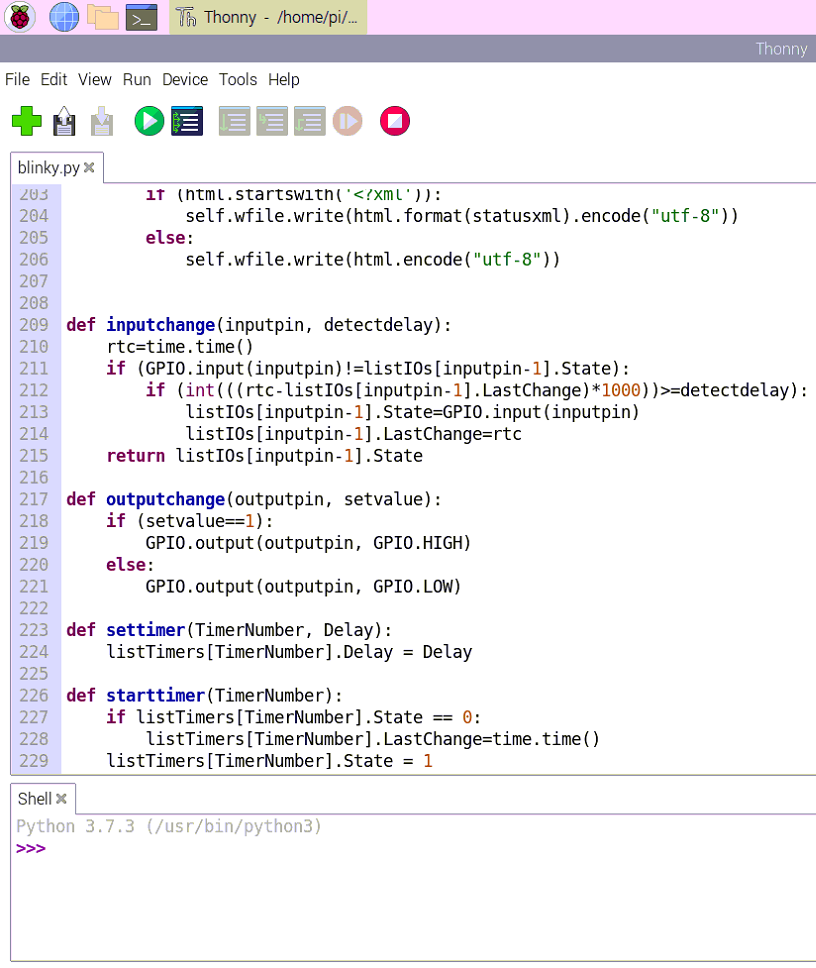Click the Step out icon

pyautogui.click(x=309, y=121)
